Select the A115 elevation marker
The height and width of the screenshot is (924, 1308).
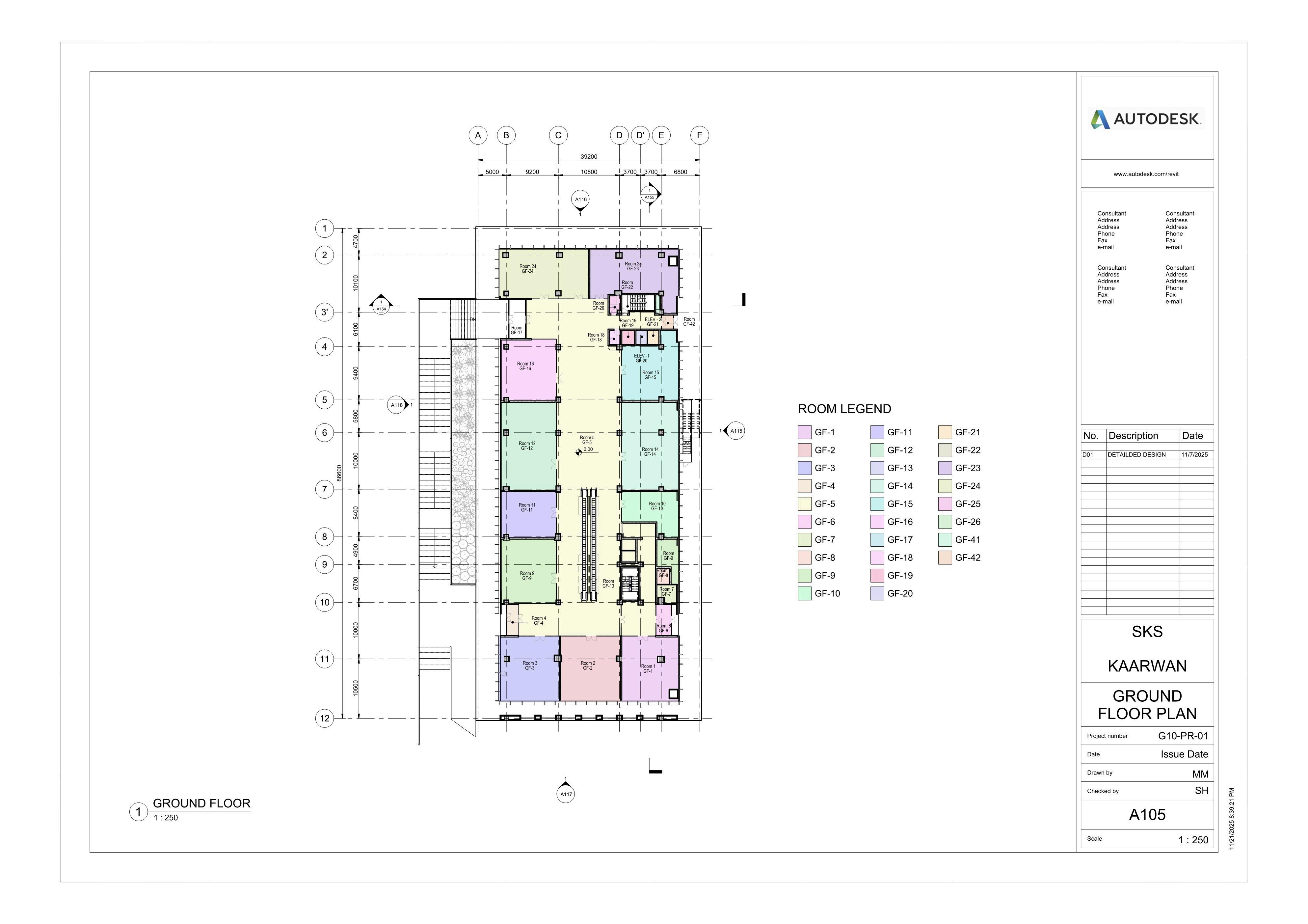736,431
